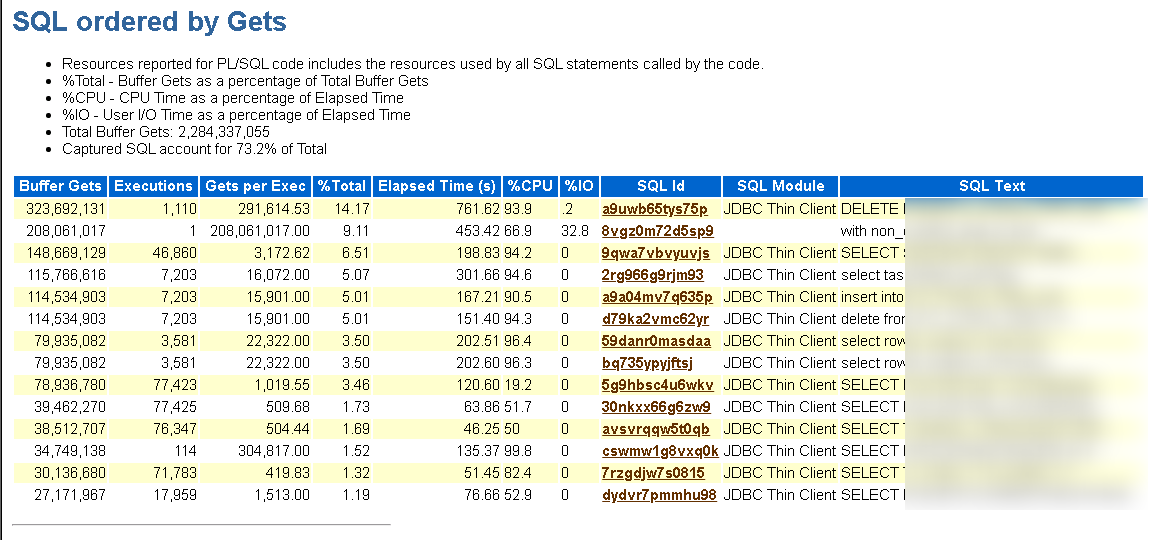Open SQL Id 5g9hbsc4u6wkv
Screen dimensions: 1172x540
657,385
